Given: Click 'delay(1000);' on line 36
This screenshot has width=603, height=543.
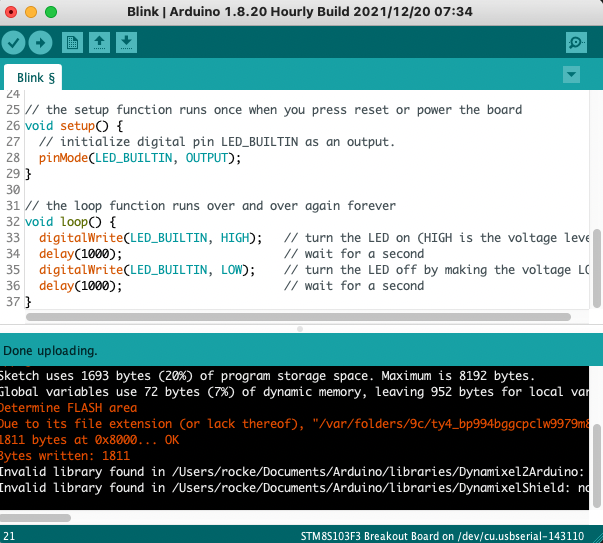Looking at the screenshot, I should pos(80,286).
